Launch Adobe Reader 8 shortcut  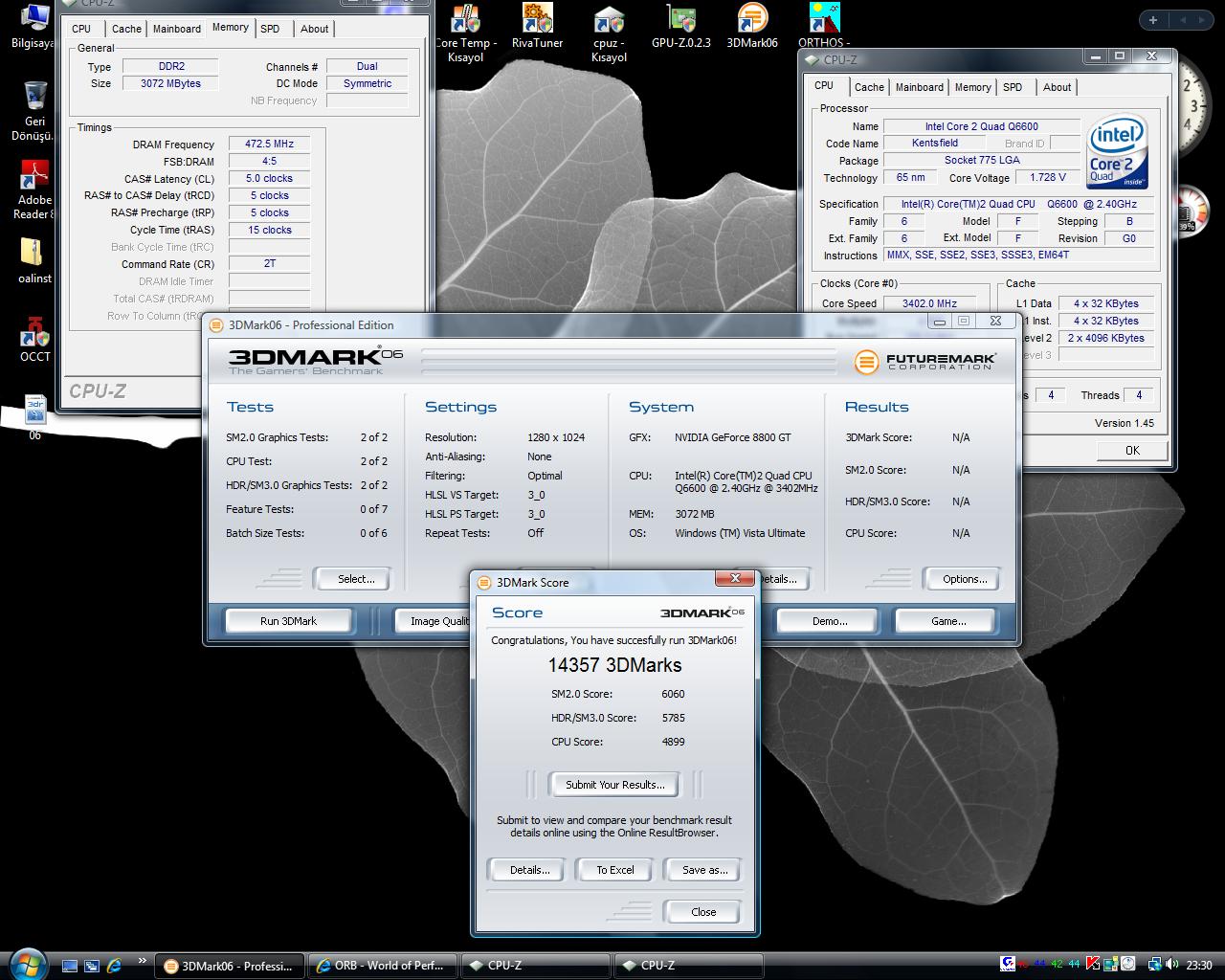coord(34,189)
